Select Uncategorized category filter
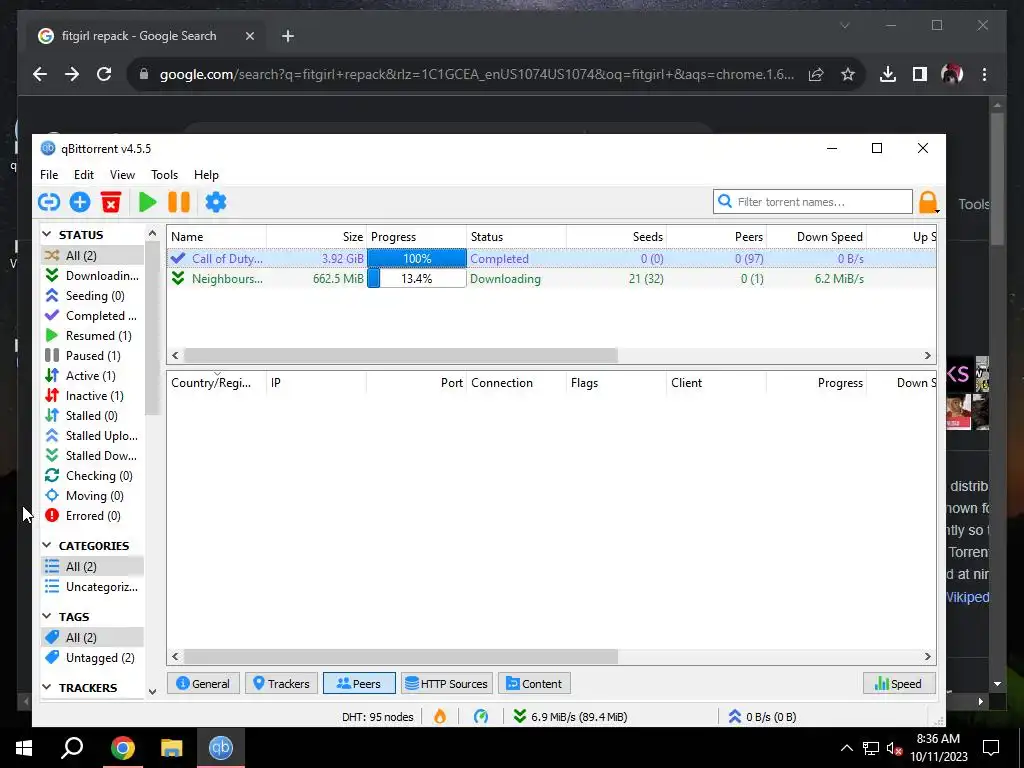Viewport: 1024px width, 768px height. pos(92,587)
